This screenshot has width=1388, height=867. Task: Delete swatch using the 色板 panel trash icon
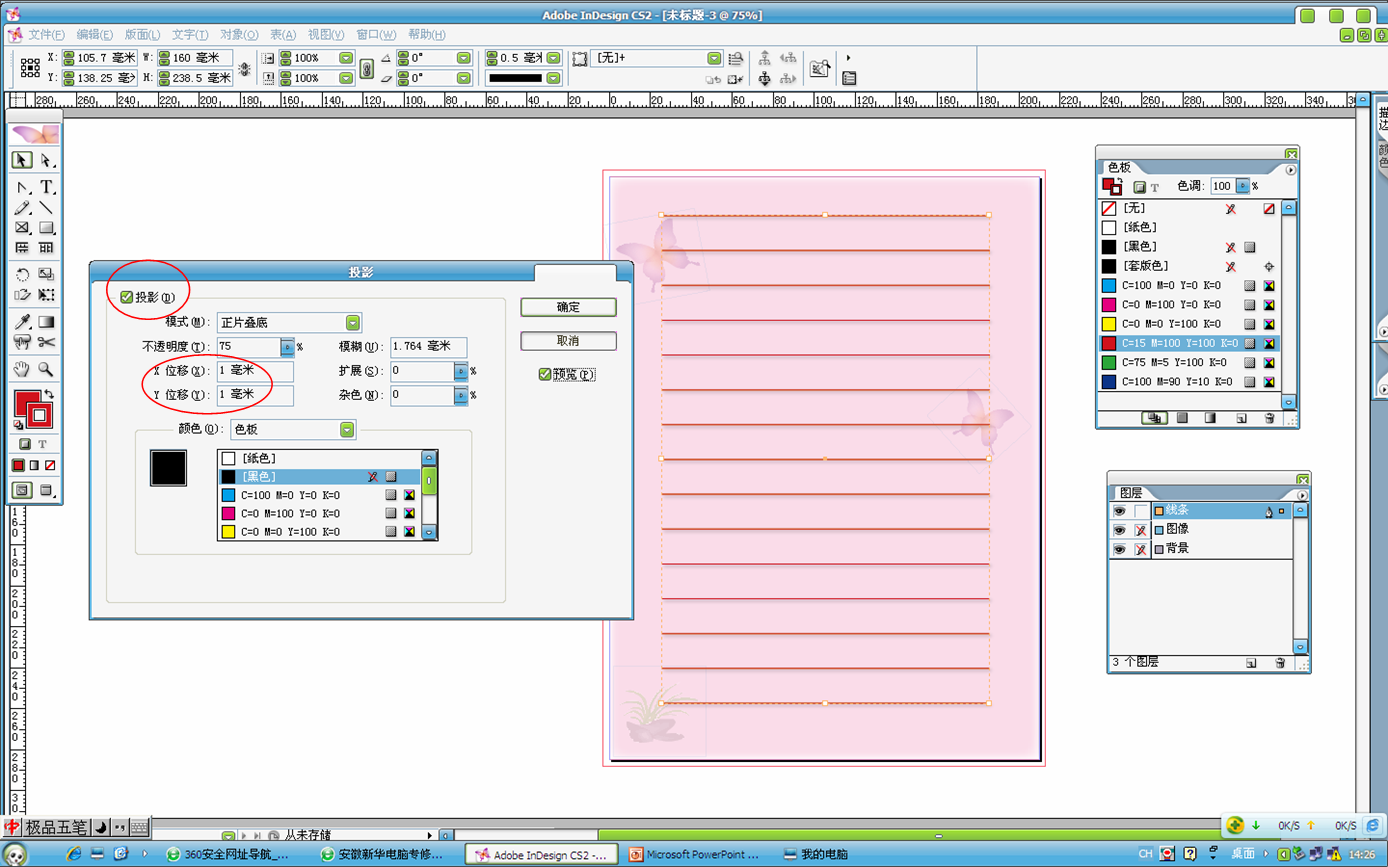1269,418
